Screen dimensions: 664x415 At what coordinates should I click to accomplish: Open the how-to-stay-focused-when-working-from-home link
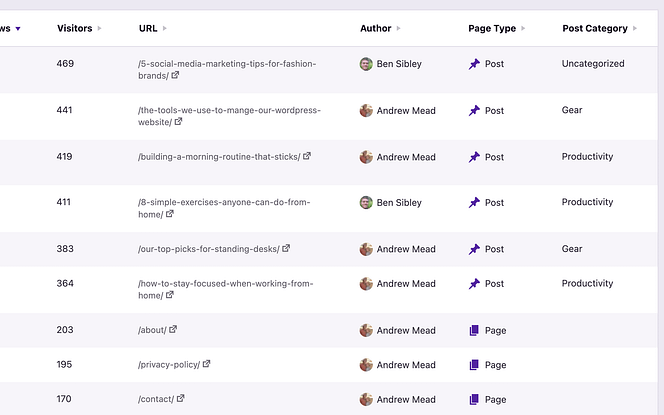click(x=226, y=284)
